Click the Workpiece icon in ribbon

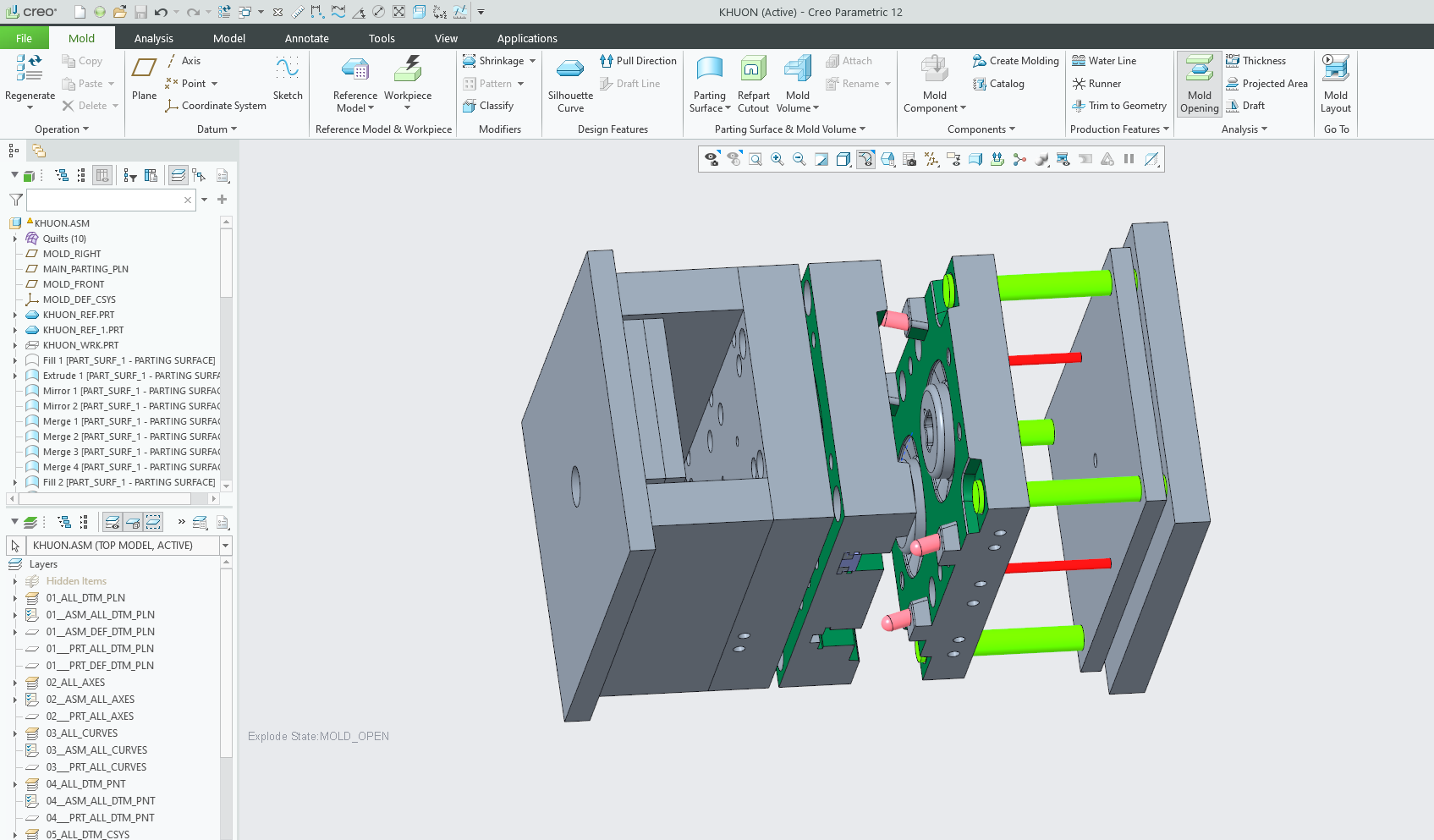point(408,71)
